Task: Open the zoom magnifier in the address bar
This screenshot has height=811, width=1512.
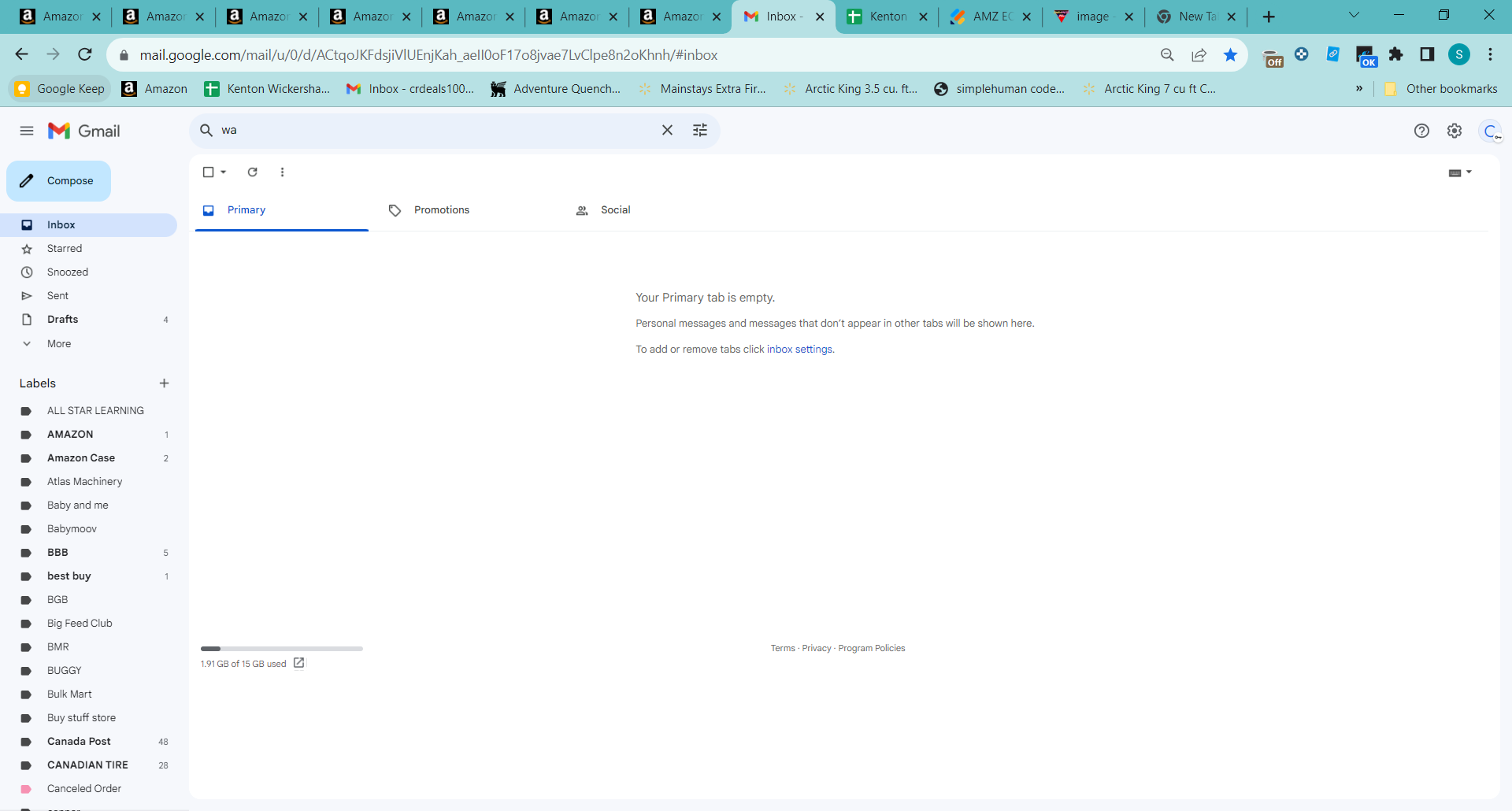Action: [1167, 54]
